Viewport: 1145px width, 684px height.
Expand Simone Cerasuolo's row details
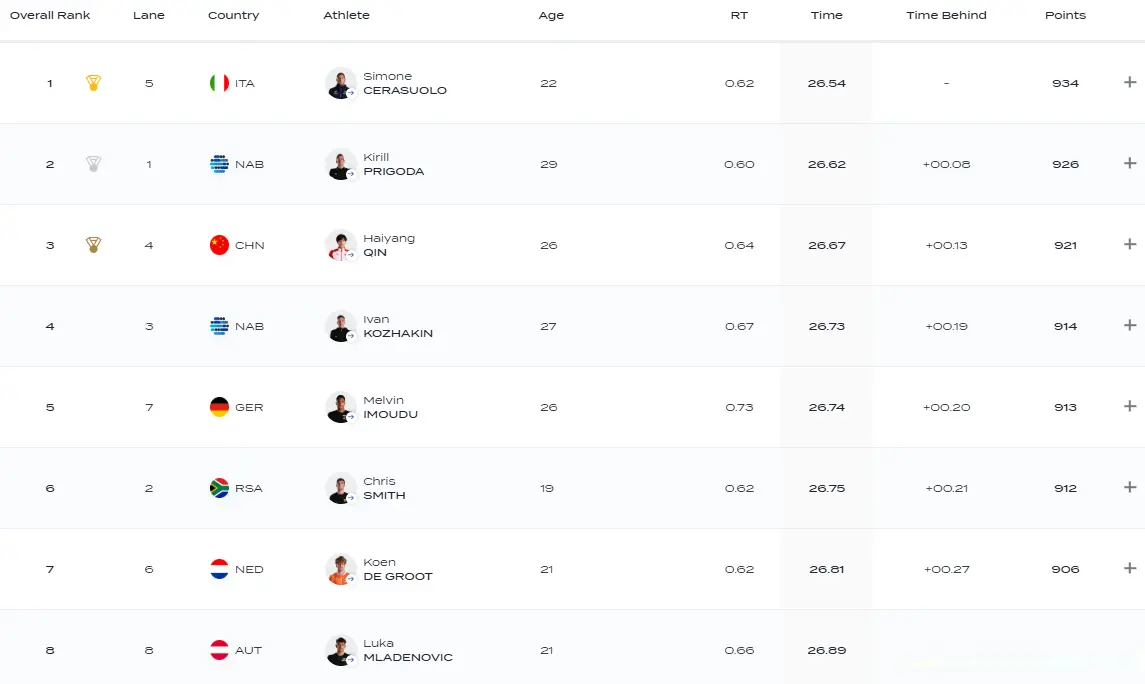click(1130, 82)
